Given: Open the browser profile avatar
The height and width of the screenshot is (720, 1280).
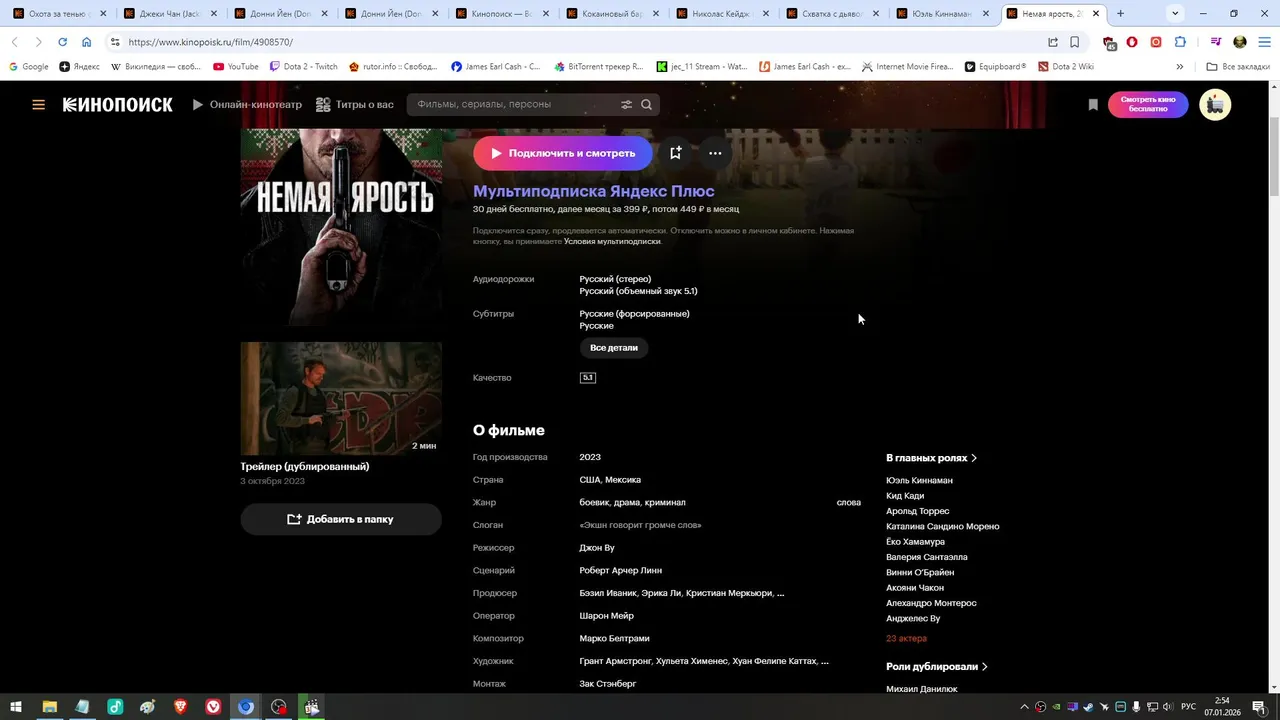Looking at the screenshot, I should 1240,42.
